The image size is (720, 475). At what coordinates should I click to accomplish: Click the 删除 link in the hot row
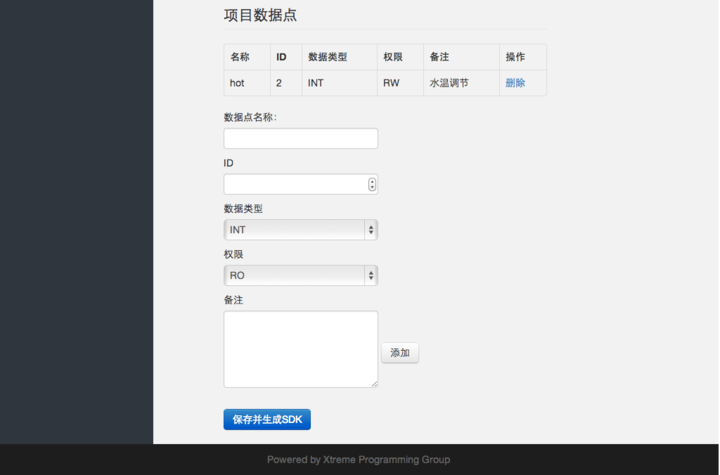point(515,83)
